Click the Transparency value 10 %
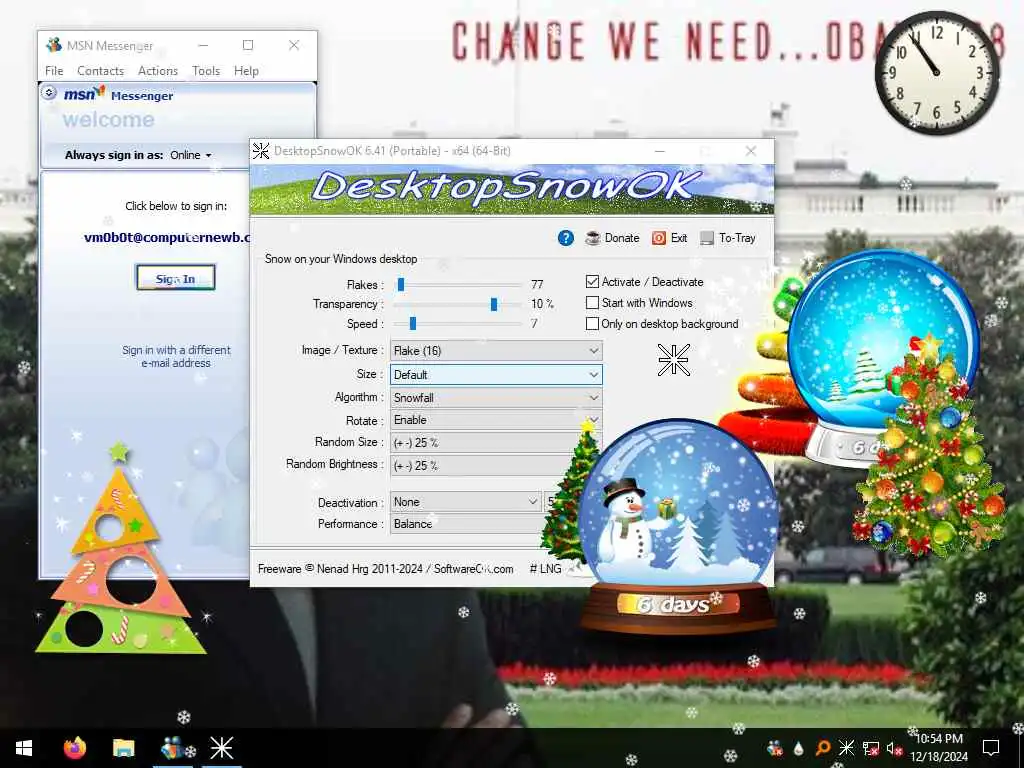 542,304
